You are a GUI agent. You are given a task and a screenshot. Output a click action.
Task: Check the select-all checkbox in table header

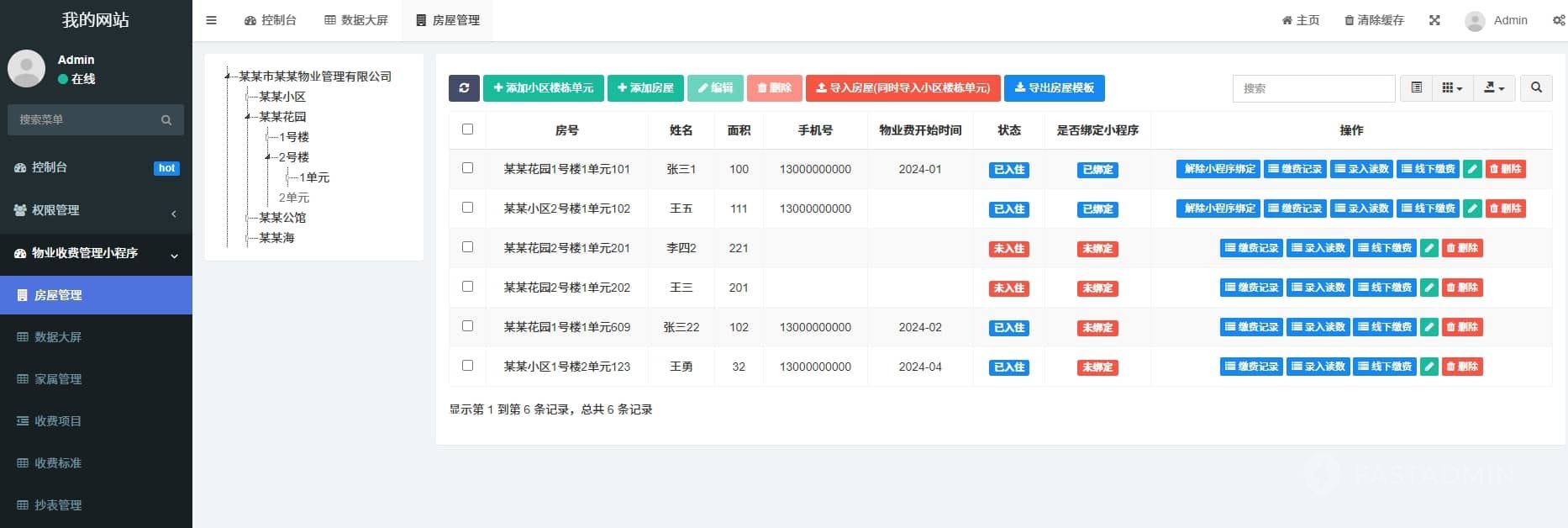click(468, 129)
